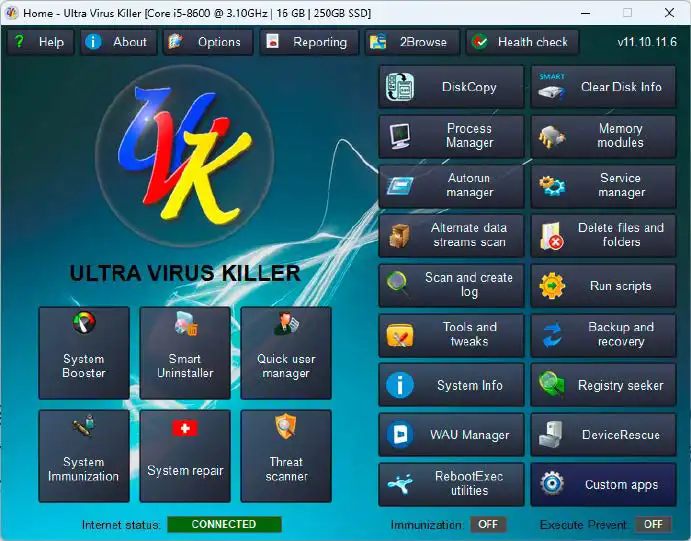
Task: Close the Ultra Virus Killer window
Action: pyautogui.click(x=669, y=13)
